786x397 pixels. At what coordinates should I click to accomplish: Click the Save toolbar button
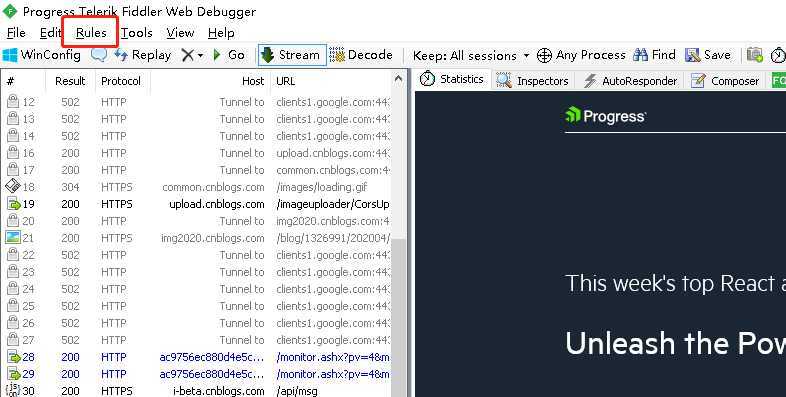tap(708, 55)
